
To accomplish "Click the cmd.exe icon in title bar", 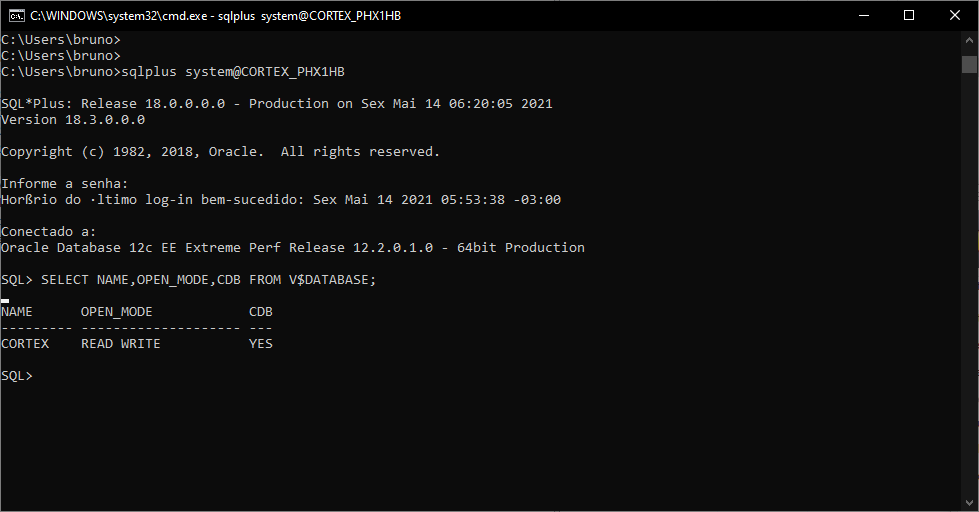I will [x=17, y=16].
